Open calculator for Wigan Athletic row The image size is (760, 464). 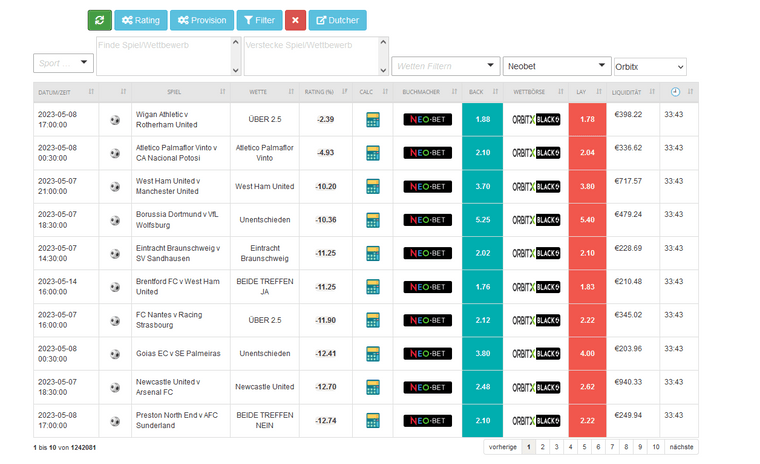[373, 119]
